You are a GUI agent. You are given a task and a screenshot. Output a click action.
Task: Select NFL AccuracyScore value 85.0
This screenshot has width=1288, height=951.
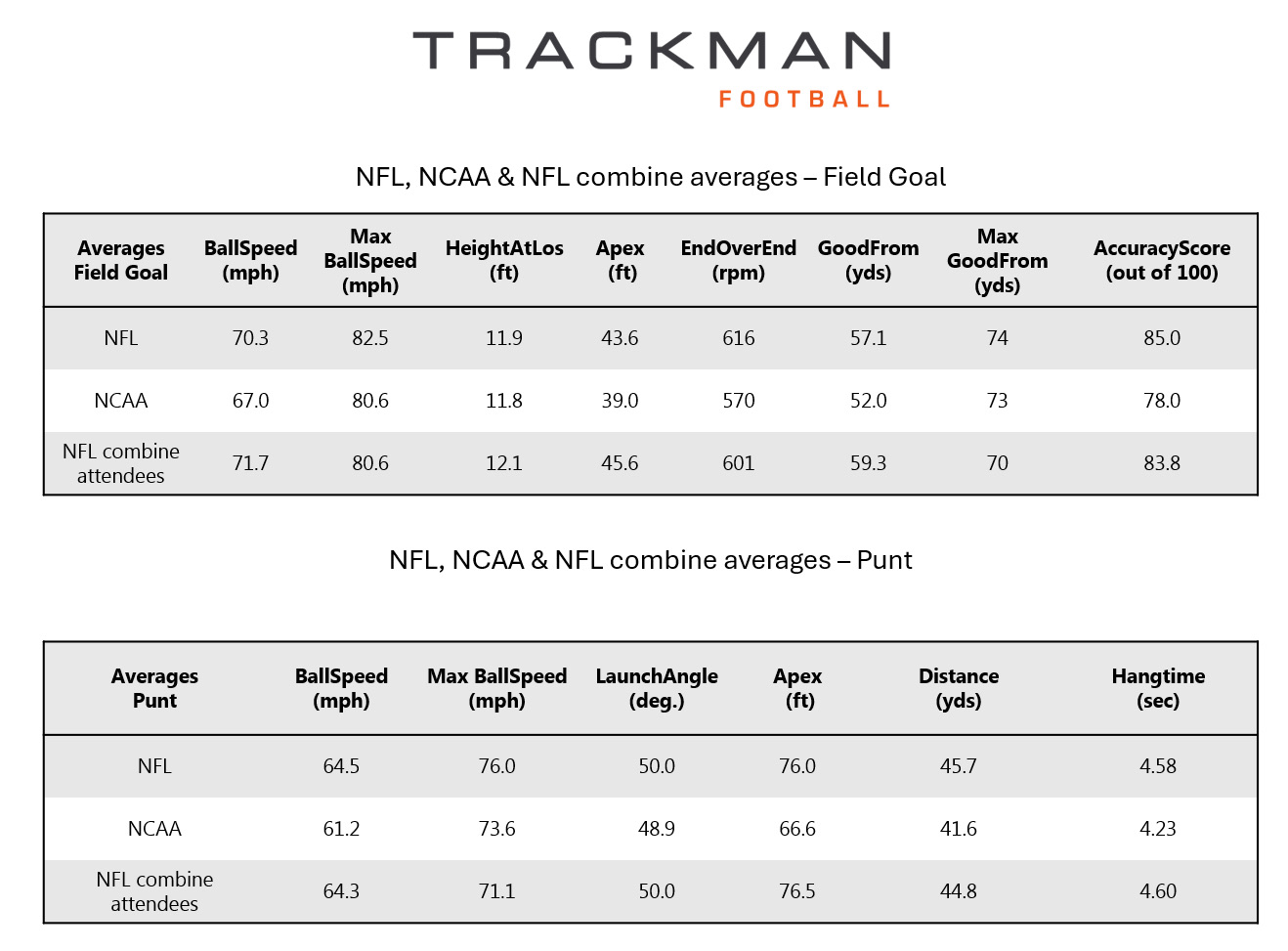coord(1162,338)
